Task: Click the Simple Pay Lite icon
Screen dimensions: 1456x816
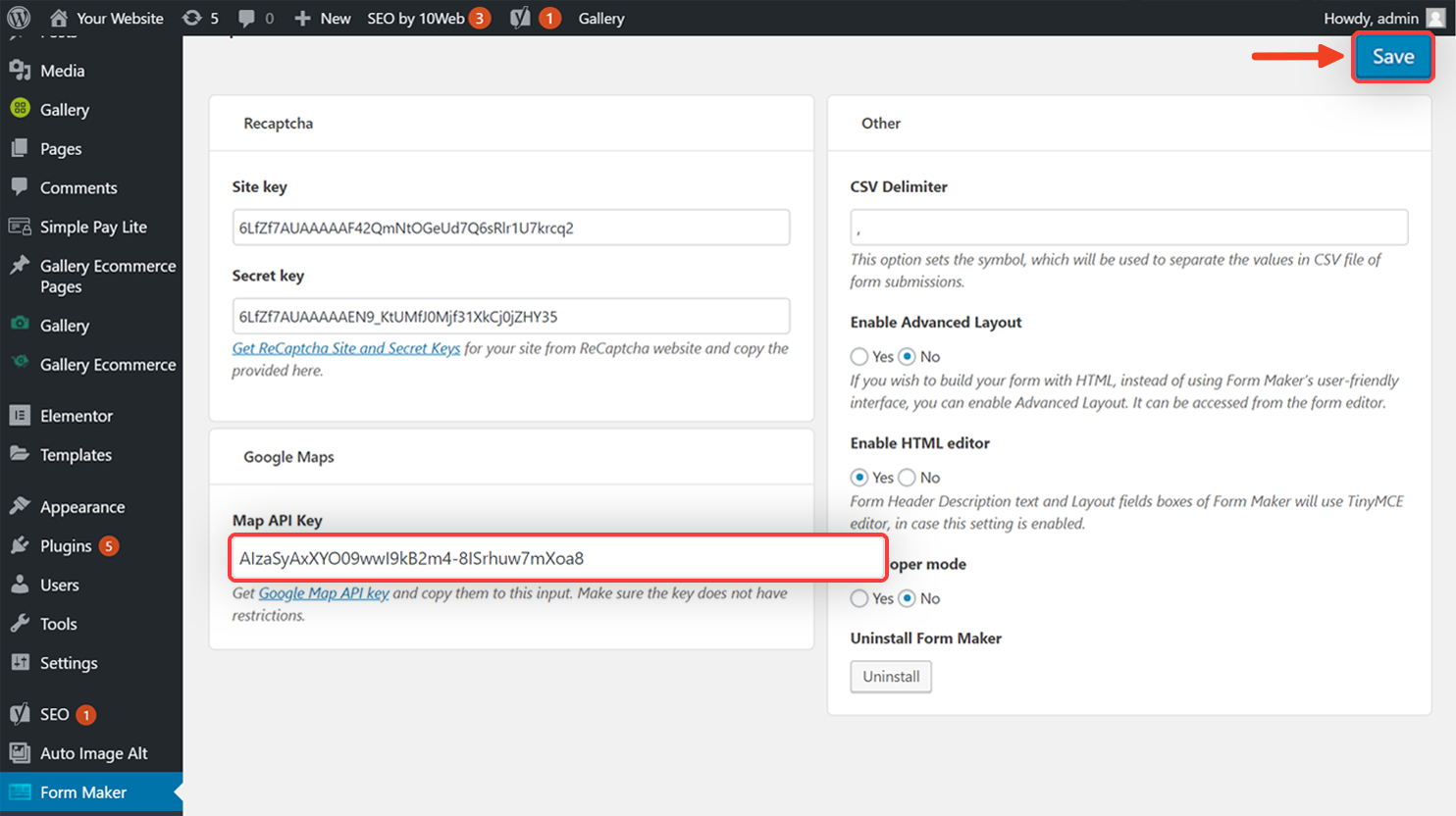Action: tap(20, 227)
